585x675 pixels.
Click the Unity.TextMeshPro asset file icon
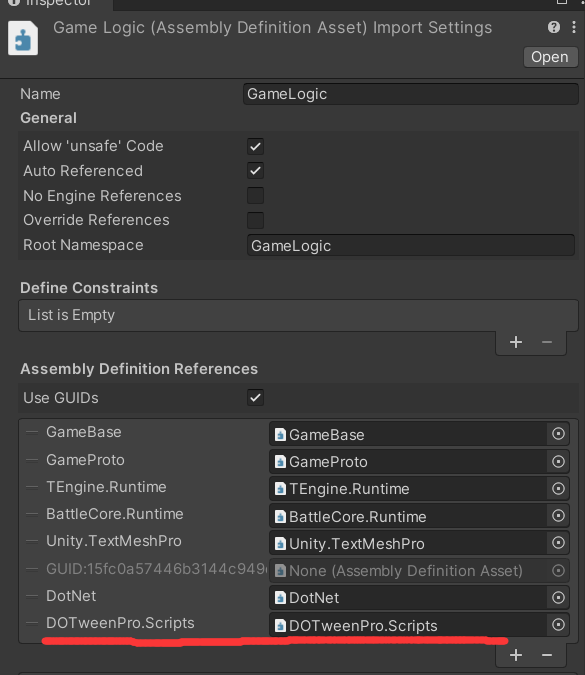click(x=280, y=544)
